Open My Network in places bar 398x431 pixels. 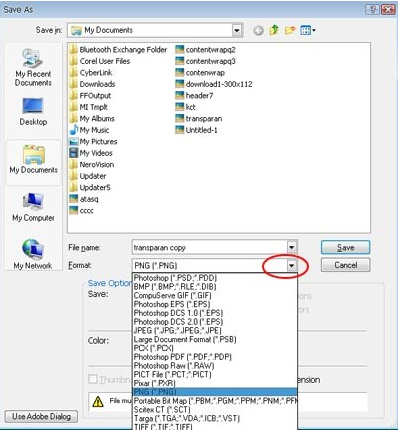[33, 255]
